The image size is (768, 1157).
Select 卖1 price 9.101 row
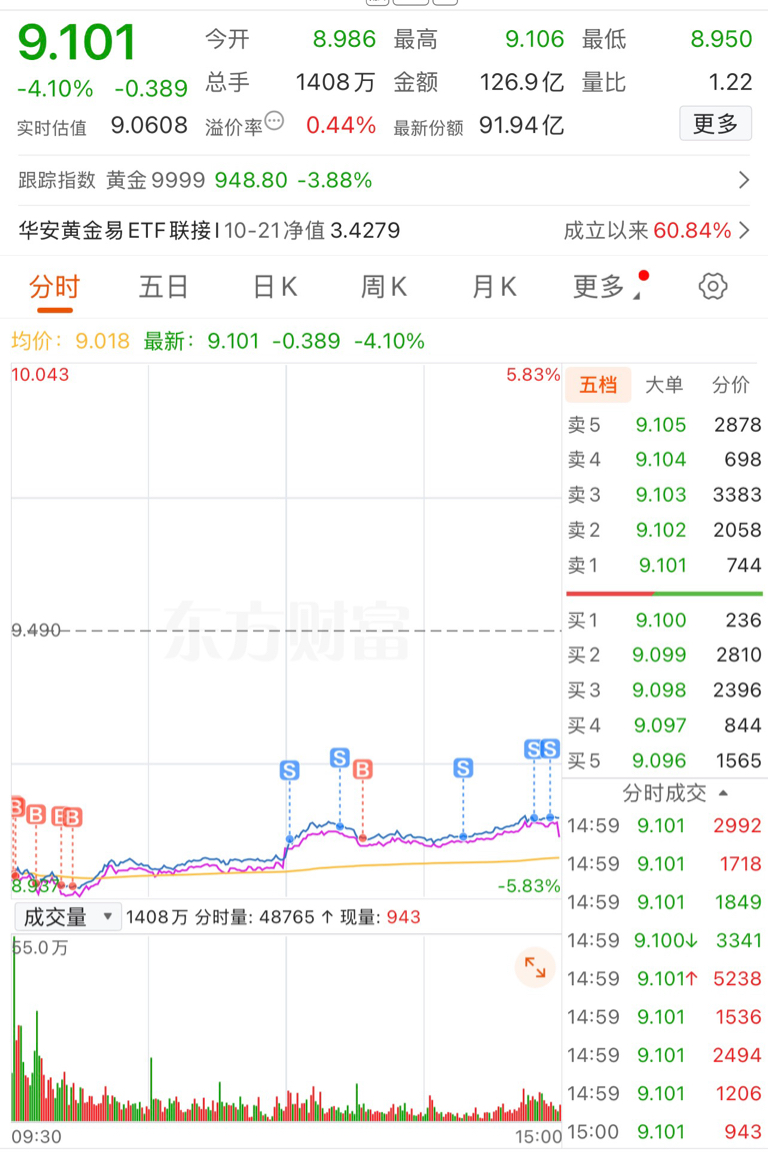[x=664, y=565]
